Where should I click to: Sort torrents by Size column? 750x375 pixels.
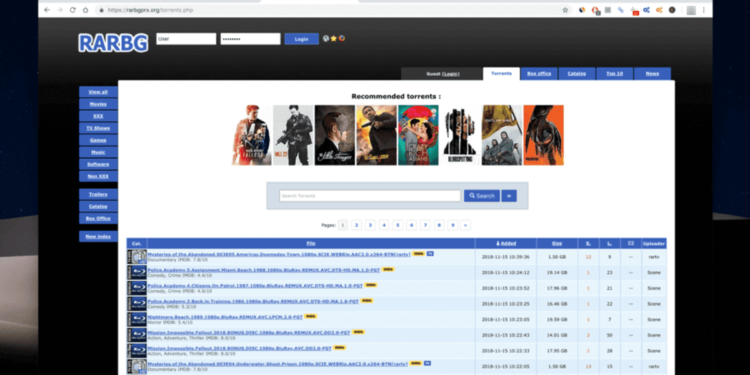pos(557,243)
